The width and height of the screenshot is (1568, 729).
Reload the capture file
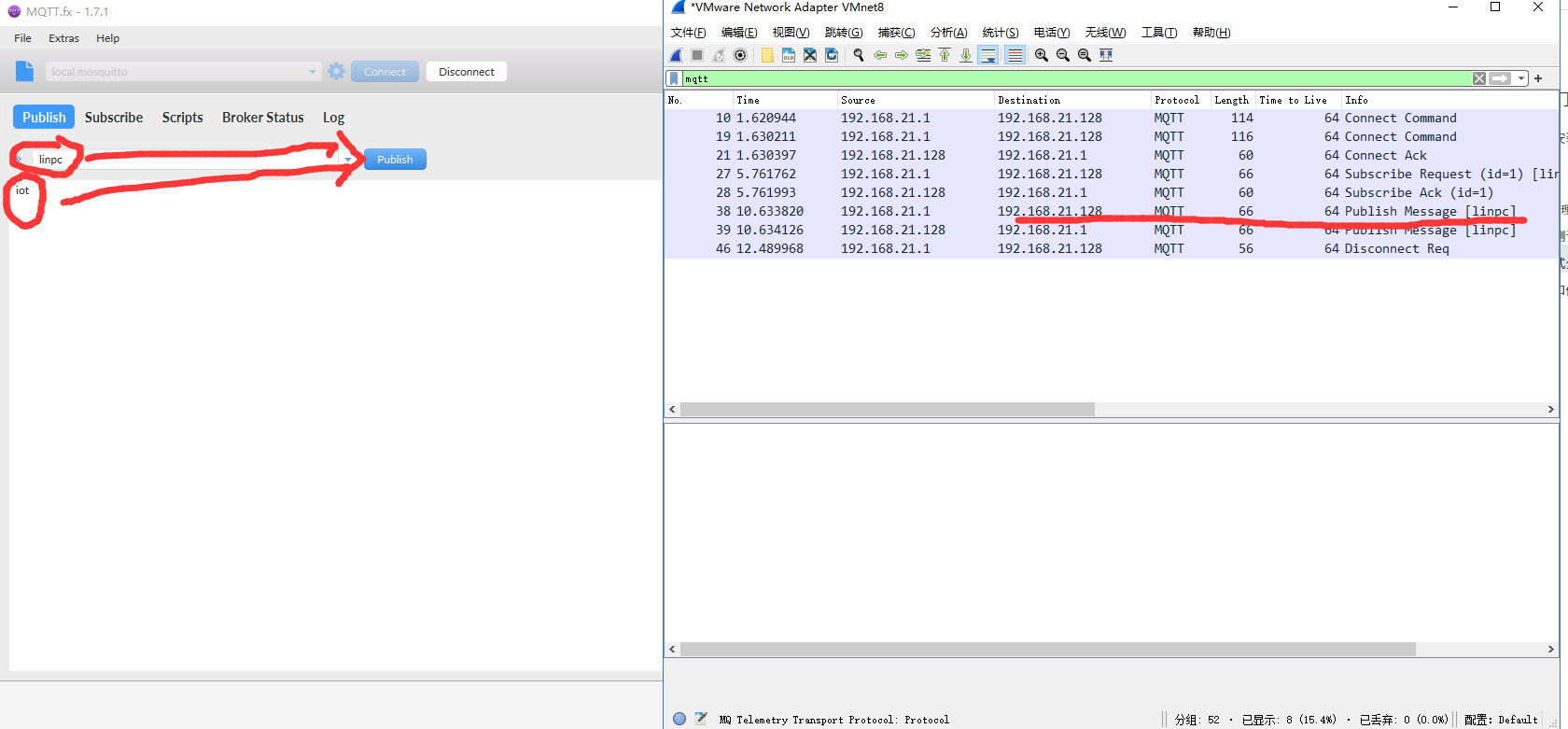pyautogui.click(x=832, y=55)
